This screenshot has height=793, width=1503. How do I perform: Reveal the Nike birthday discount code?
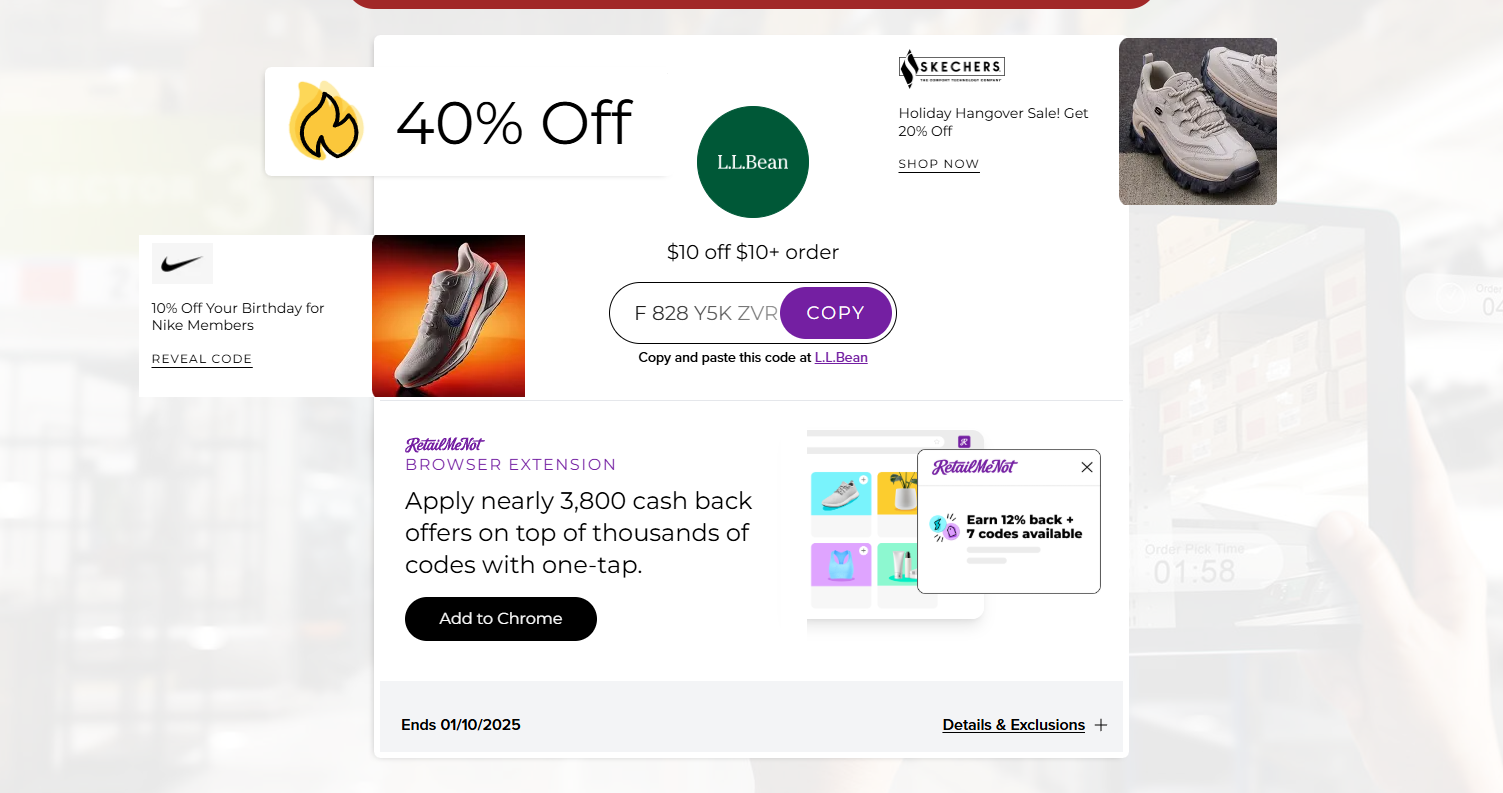point(202,359)
